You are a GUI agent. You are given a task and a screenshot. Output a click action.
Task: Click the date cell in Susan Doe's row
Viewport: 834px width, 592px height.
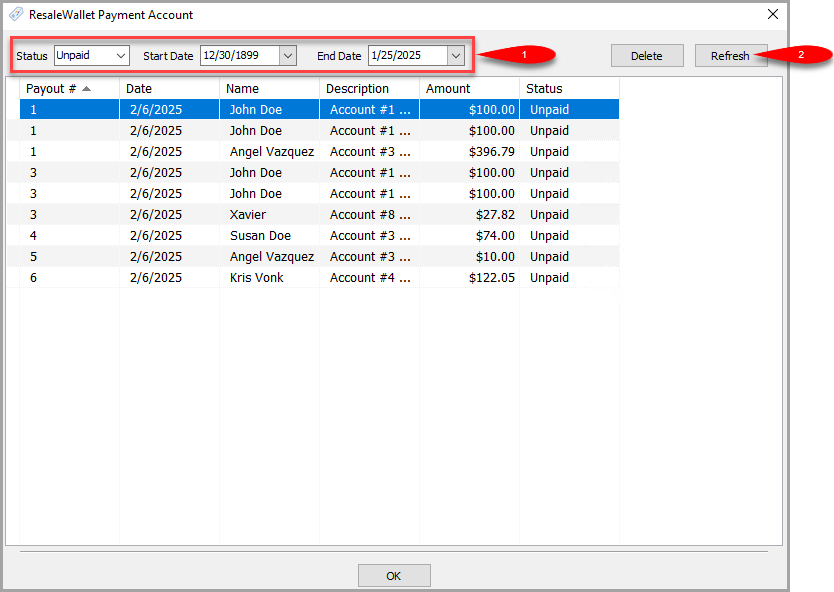[x=169, y=236]
